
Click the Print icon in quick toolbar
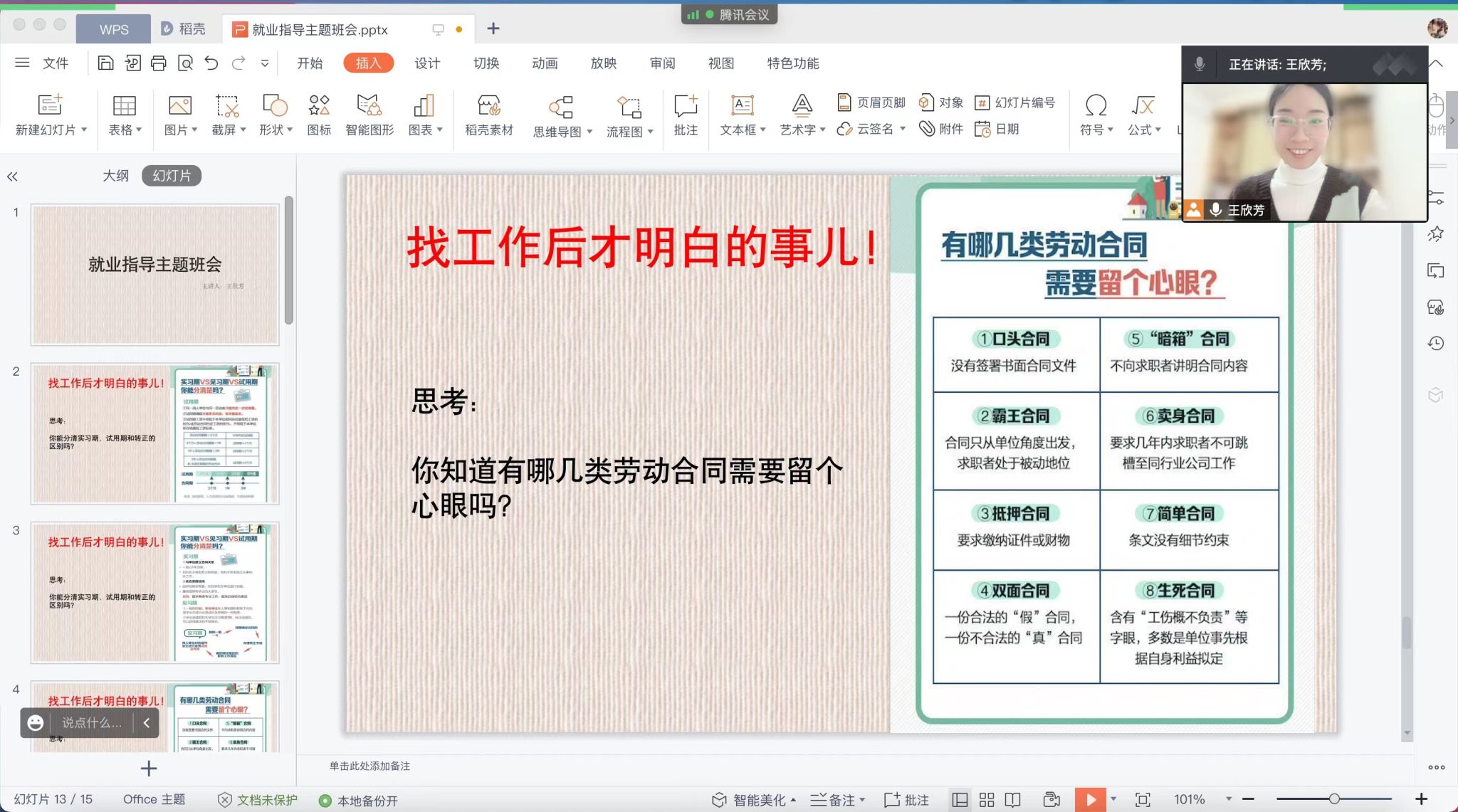pos(158,63)
